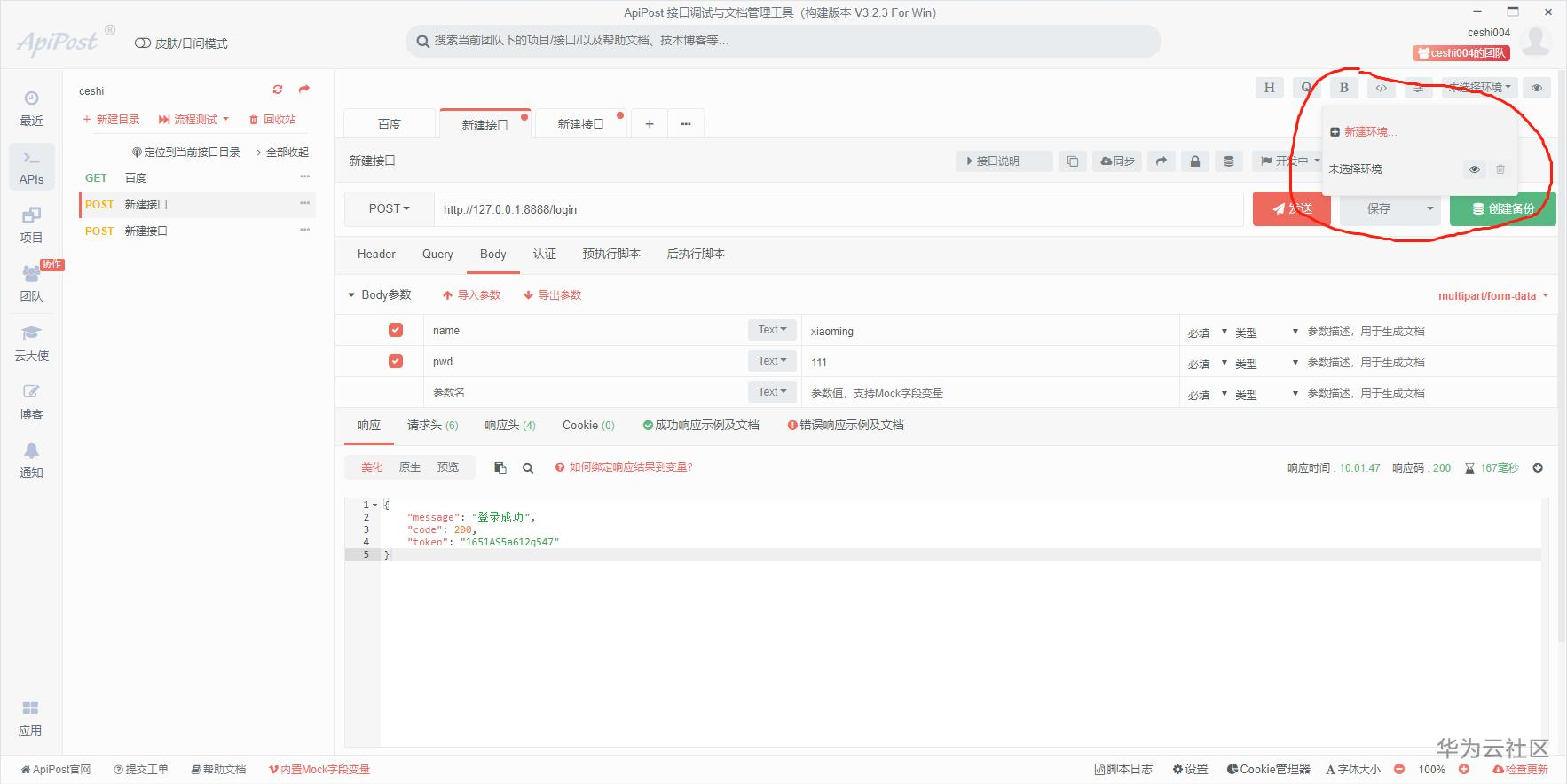Click the URL input field
The height and width of the screenshot is (784, 1567).
839,209
